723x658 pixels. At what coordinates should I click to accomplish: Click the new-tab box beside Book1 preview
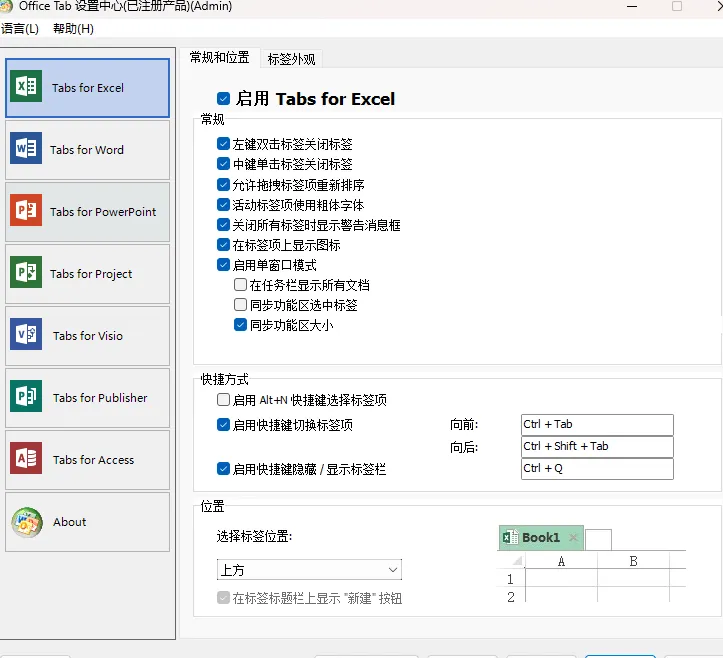tap(599, 539)
